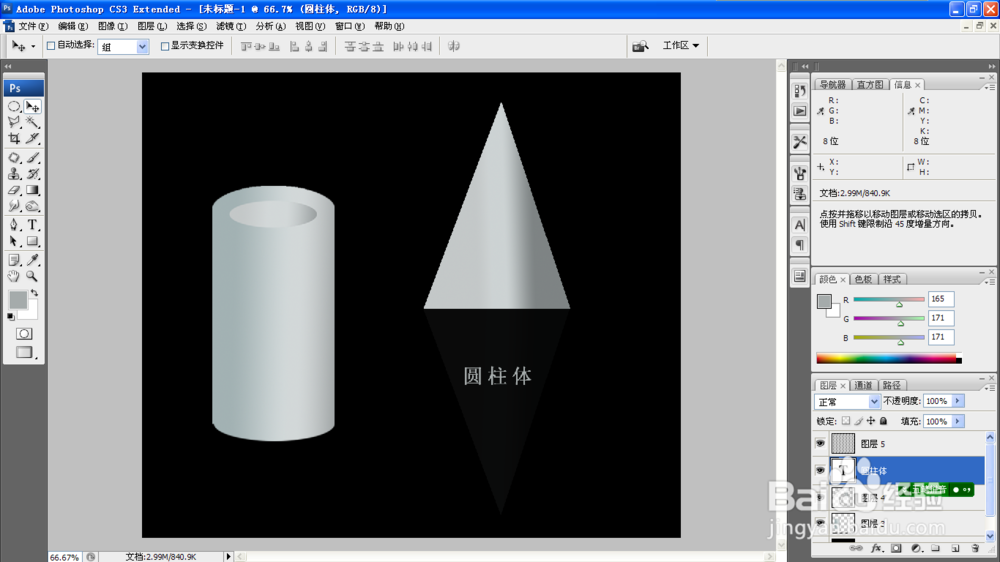Select the History Brush tool
Viewport: 1000px width, 562px height.
pyautogui.click(x=33, y=174)
